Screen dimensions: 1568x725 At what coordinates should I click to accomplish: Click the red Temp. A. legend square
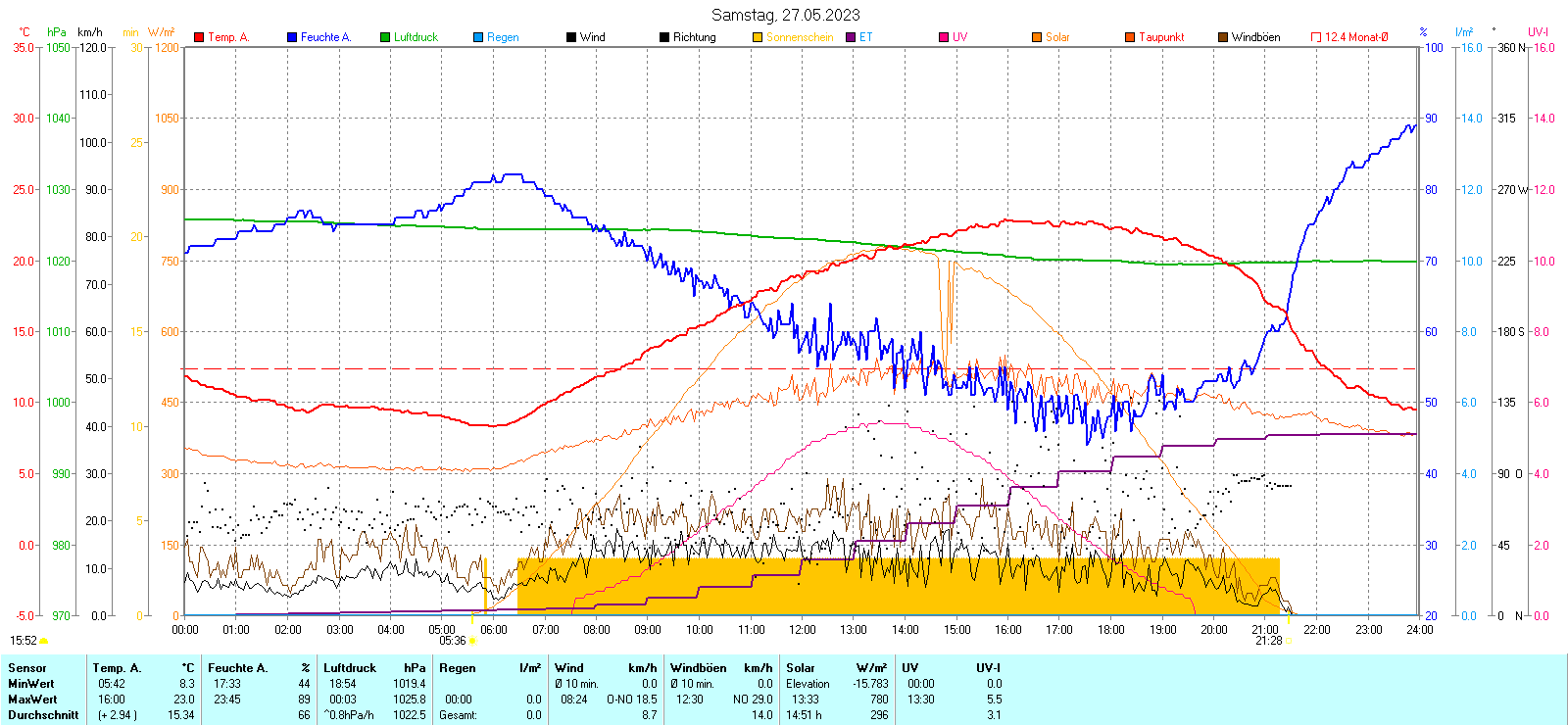point(199,37)
